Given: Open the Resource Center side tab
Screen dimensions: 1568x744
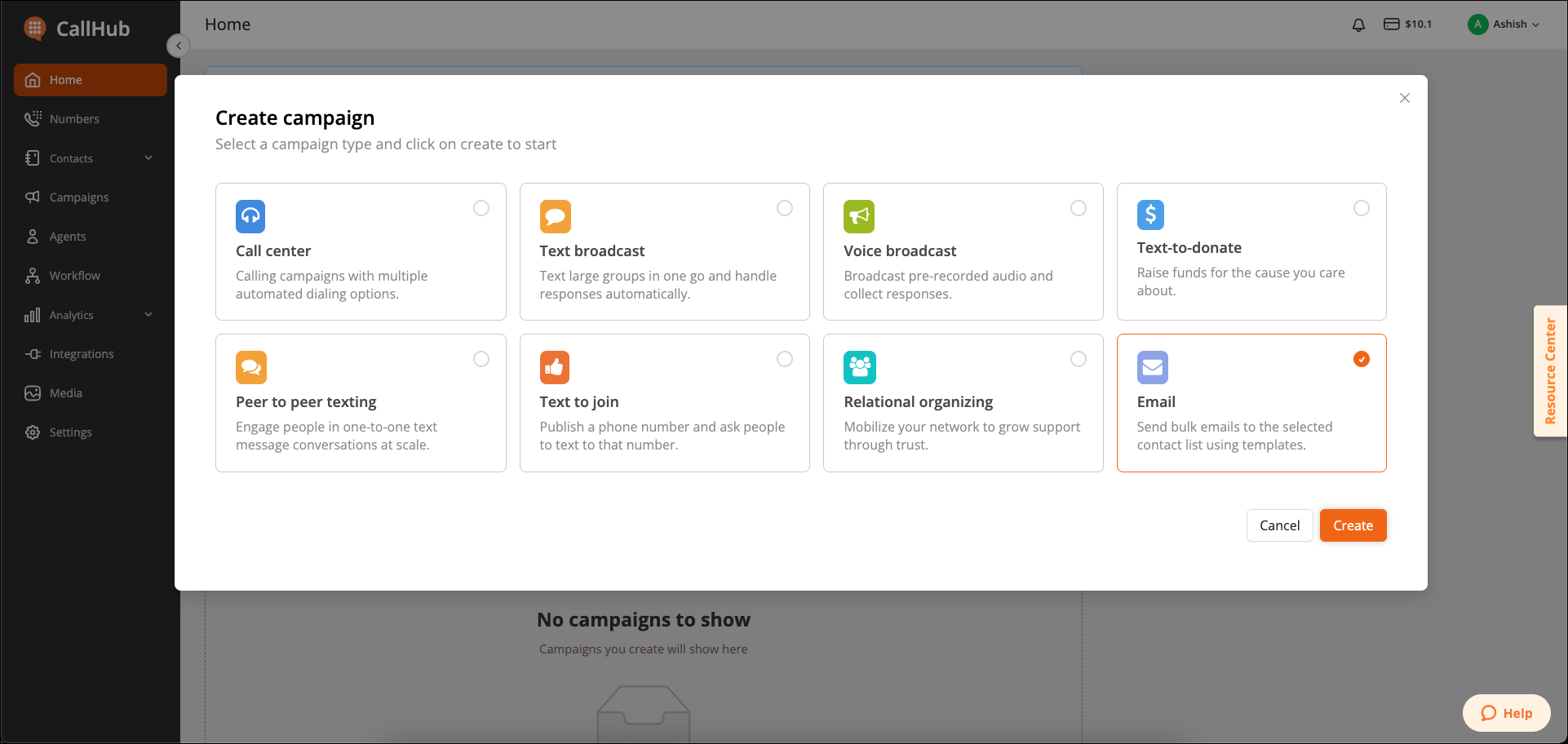Looking at the screenshot, I should 1550,371.
